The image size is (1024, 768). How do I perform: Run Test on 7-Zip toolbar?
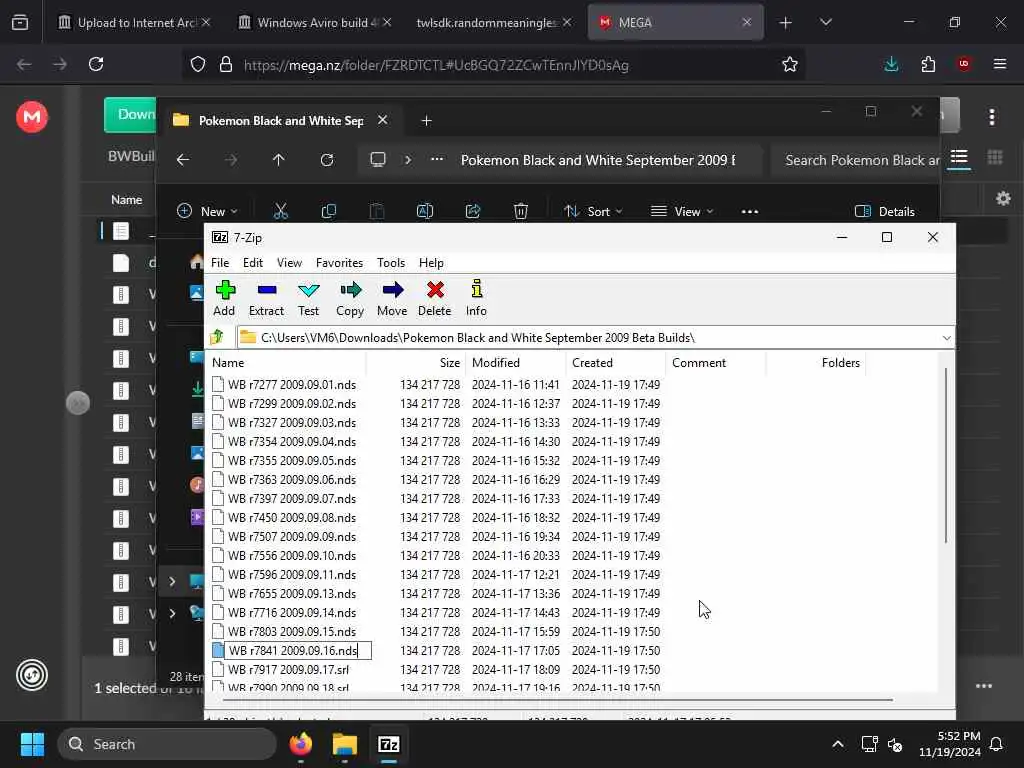308,298
